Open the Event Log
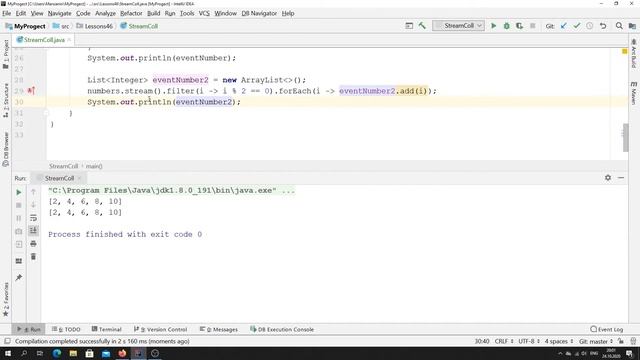The height and width of the screenshot is (360, 640). tap(607, 329)
